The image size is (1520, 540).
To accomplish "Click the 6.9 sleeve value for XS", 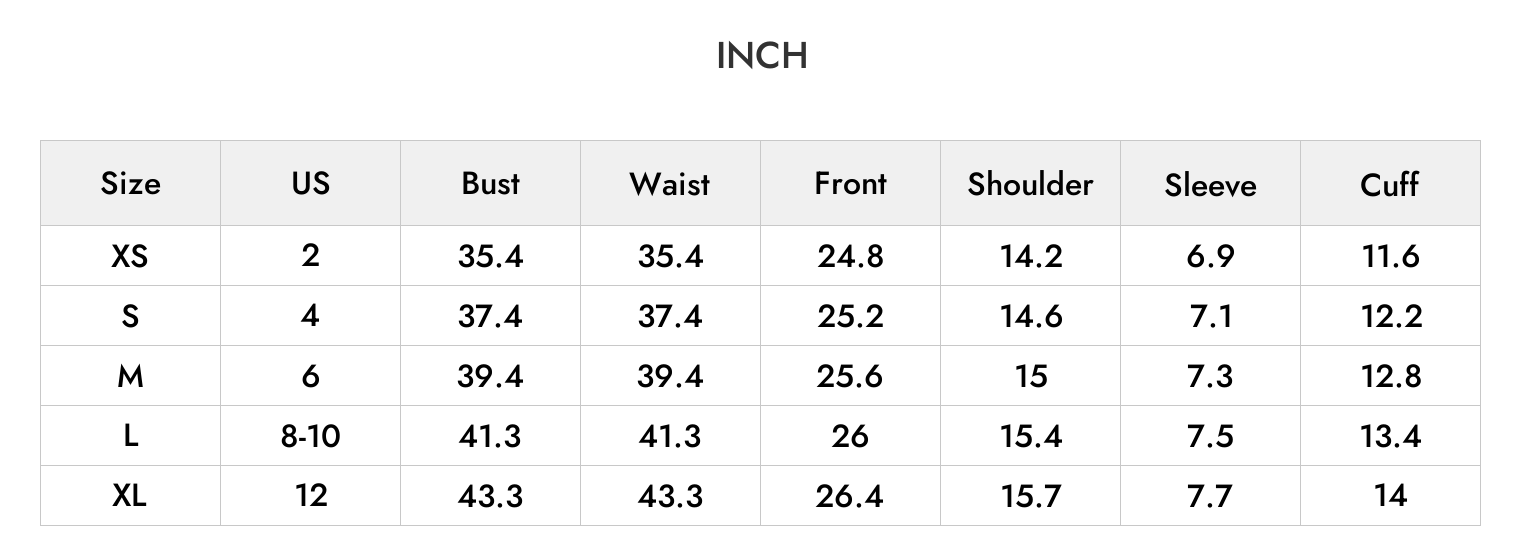I will pos(1210,256).
